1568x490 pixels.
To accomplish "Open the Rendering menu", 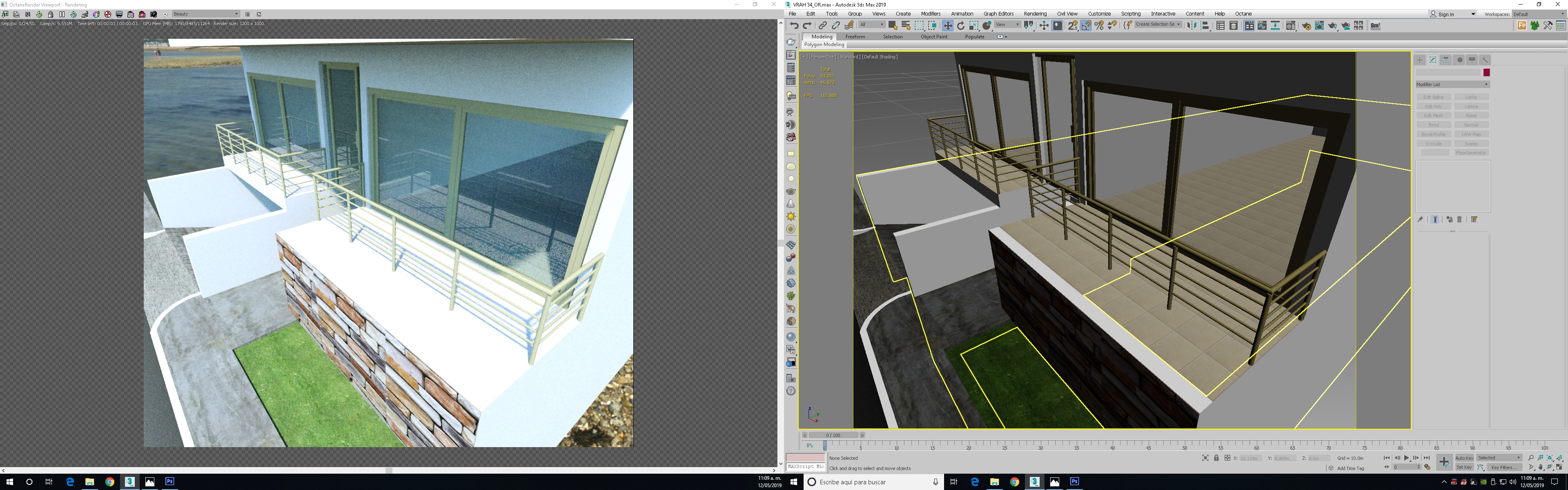I will (x=1035, y=13).
